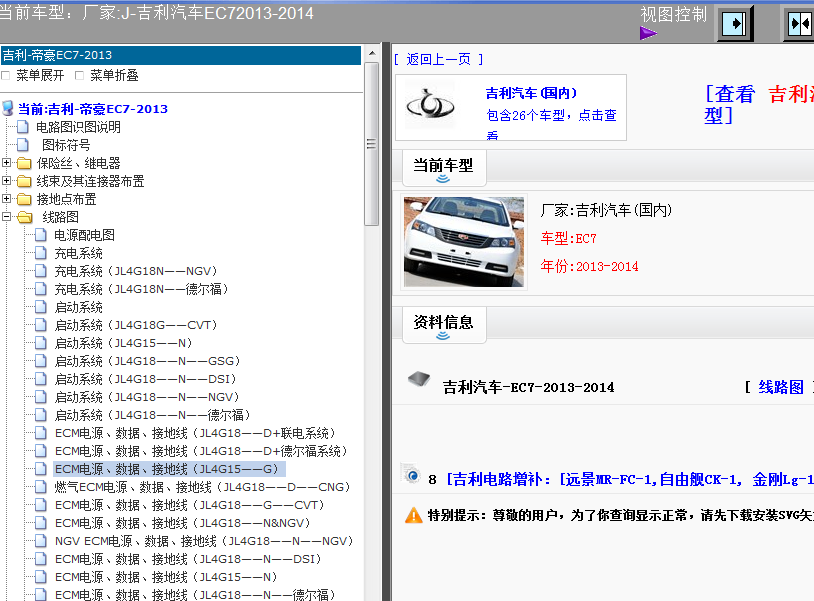
Task: Click the page icon of 电源配电图
Action: 40,235
